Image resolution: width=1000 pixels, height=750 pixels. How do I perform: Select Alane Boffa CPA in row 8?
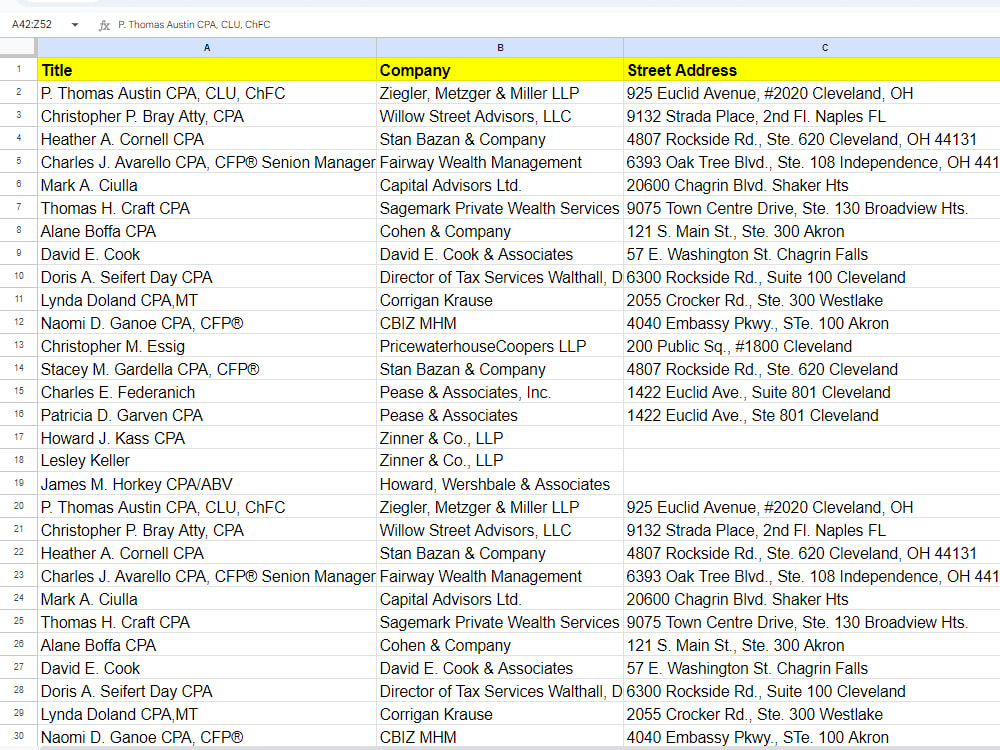(207, 231)
